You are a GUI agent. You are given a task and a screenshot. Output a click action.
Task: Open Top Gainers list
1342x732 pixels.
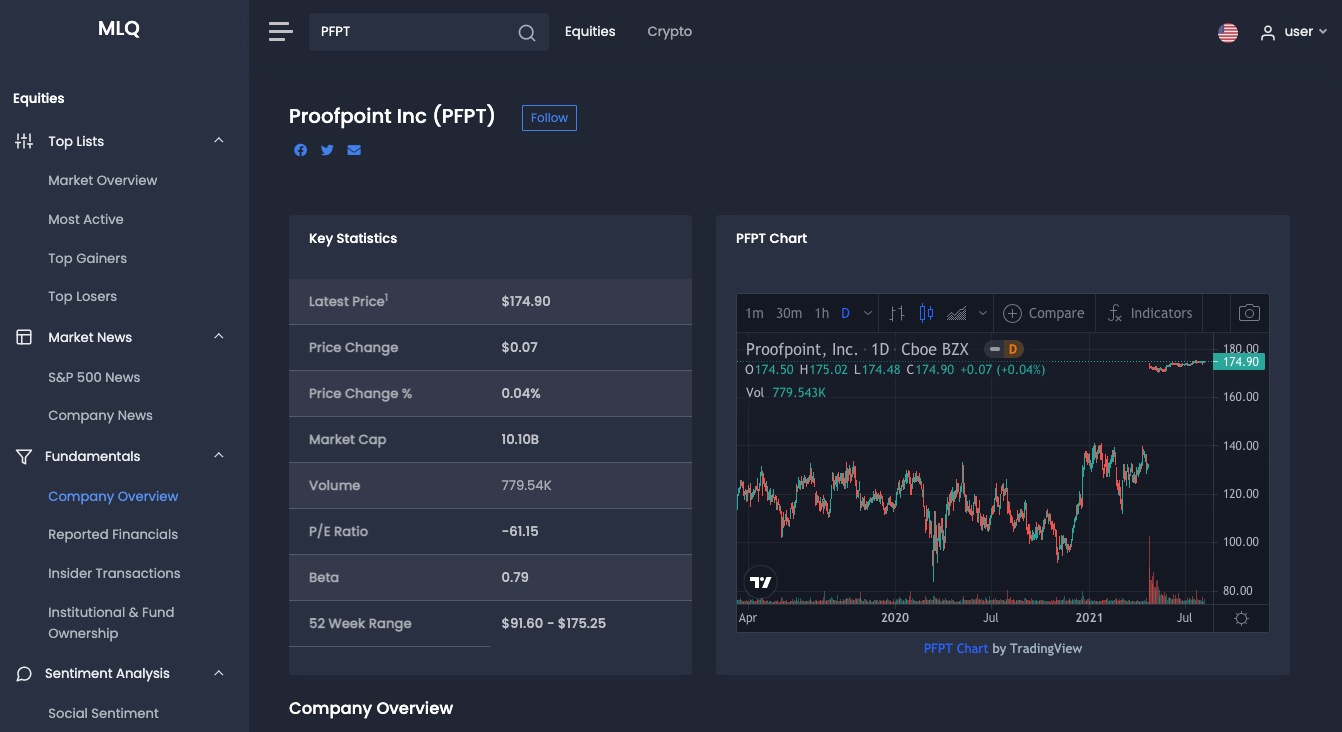pos(88,259)
